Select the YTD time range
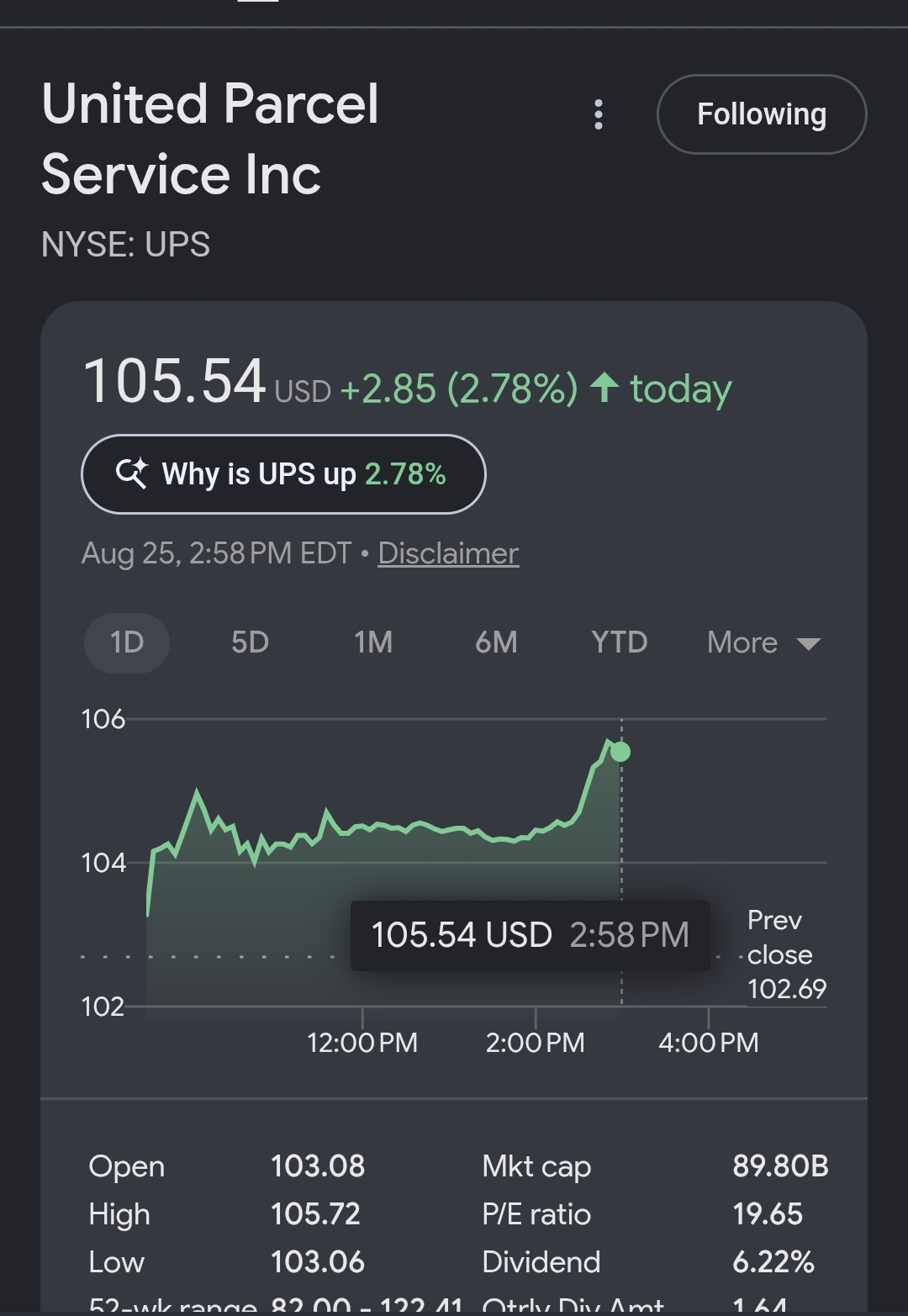 [x=620, y=642]
